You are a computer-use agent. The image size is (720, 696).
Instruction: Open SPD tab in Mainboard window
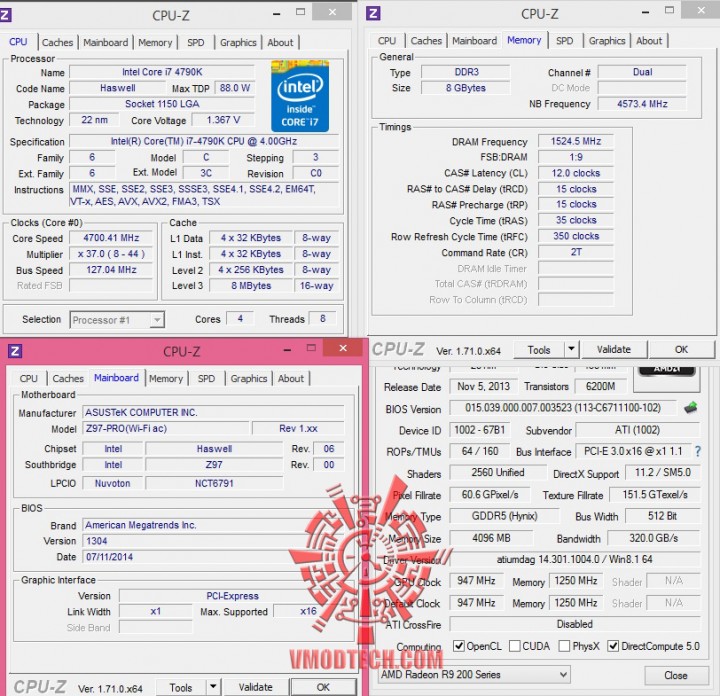[206, 378]
